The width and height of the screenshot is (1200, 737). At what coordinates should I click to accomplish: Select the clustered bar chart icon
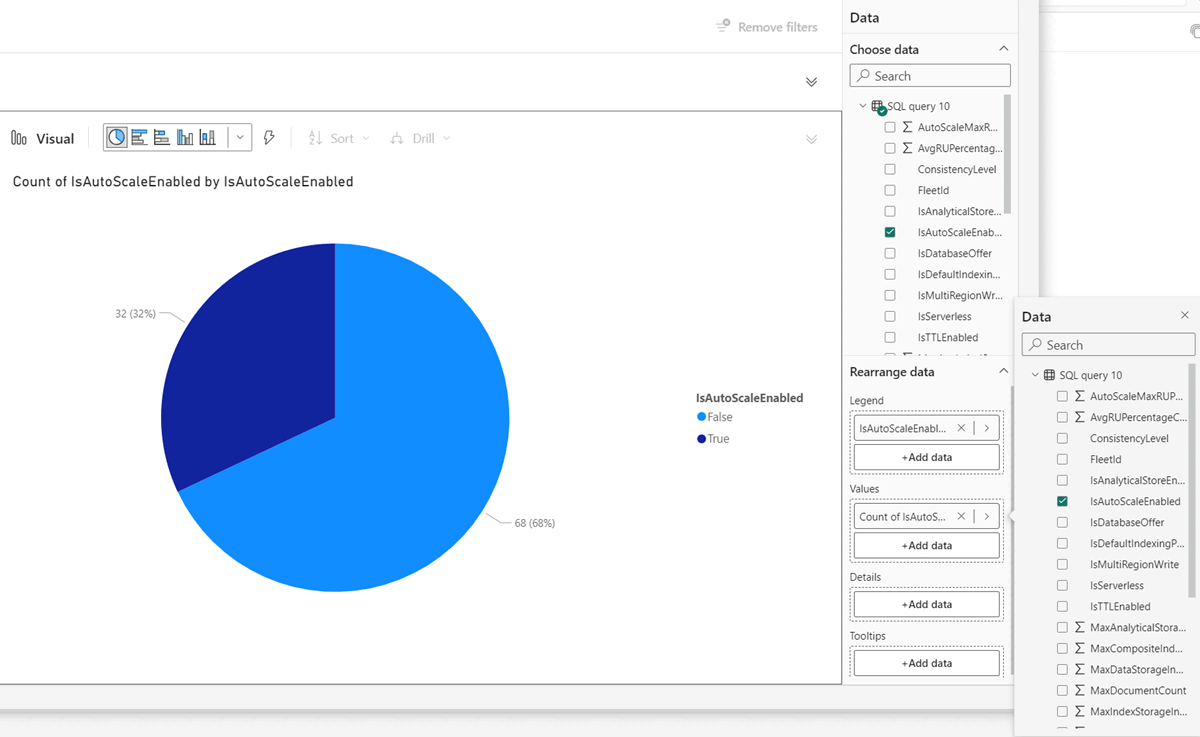162,138
